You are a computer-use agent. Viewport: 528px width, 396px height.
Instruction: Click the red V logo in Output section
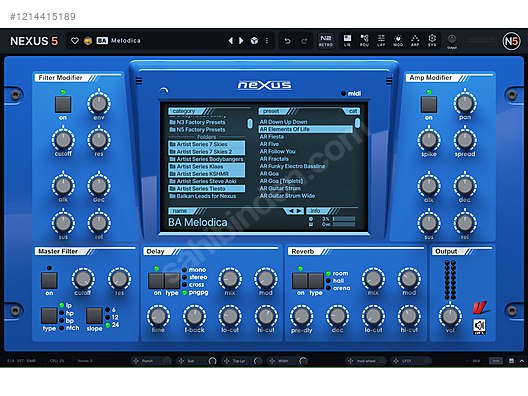480,307
